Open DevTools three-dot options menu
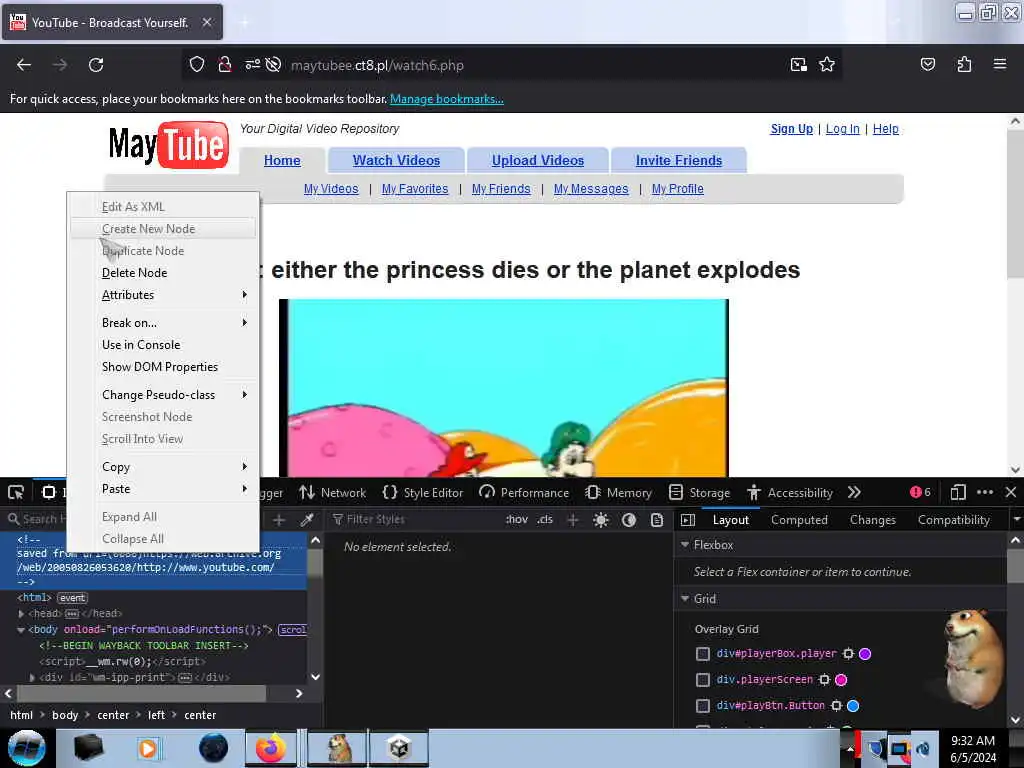Screen dimensions: 1024x768 985,492
